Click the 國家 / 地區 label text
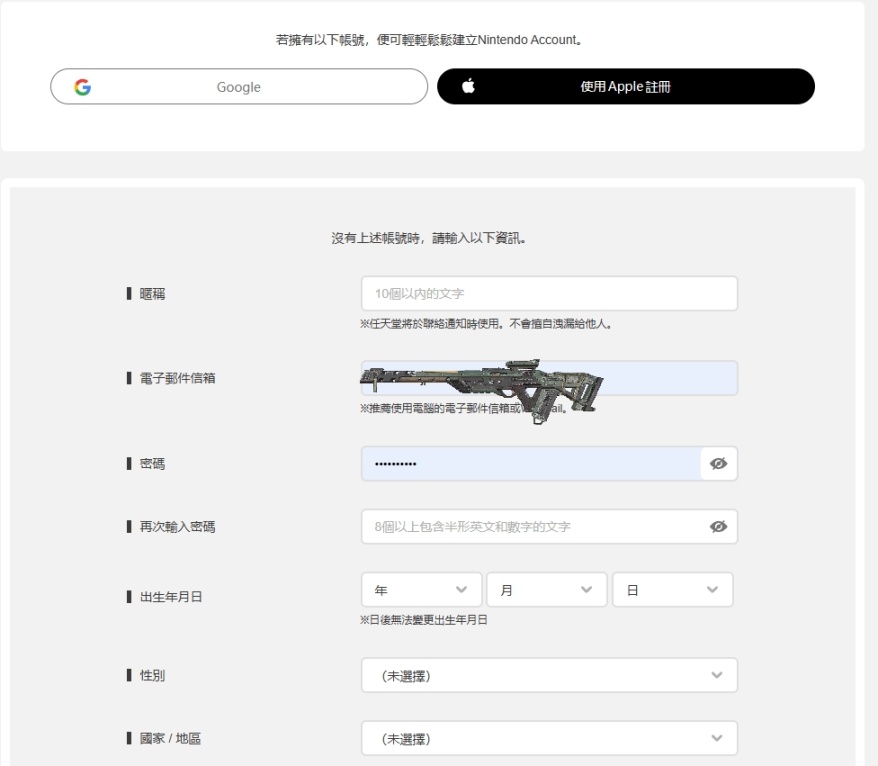This screenshot has height=766, width=878. (170, 739)
